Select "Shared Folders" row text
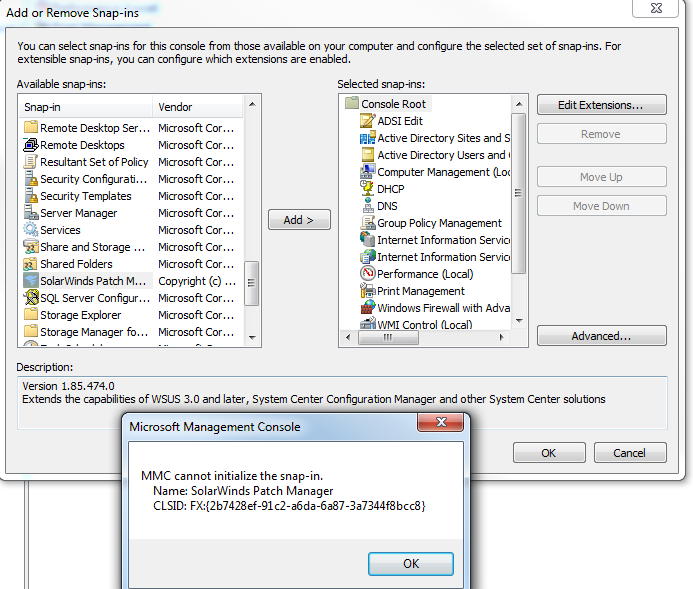Viewport: 693px width, 589px height. 76,264
